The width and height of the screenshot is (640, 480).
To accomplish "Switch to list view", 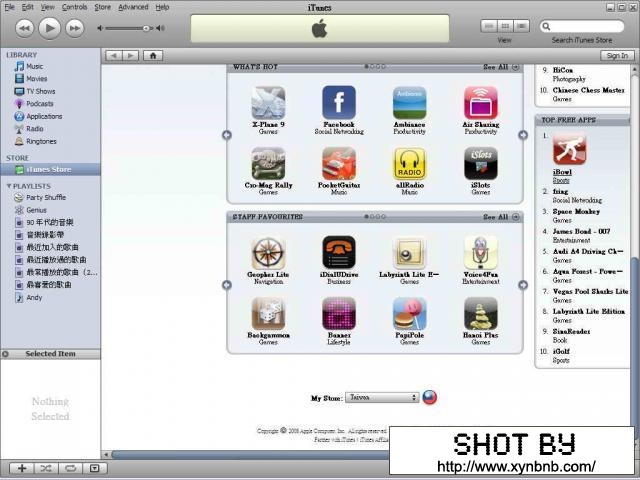I will 489,26.
